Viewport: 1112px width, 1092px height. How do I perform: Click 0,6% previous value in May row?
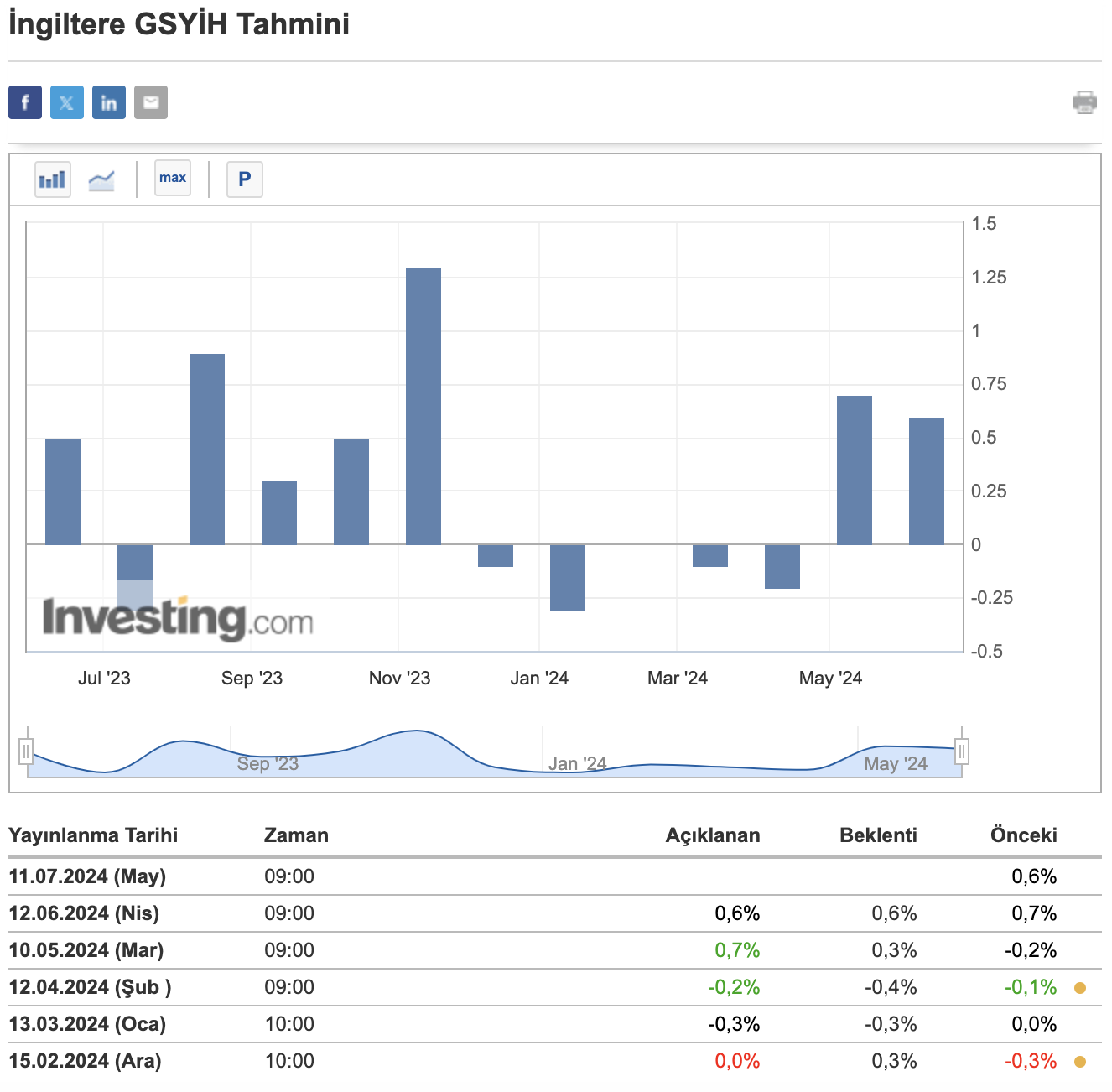point(1034,876)
